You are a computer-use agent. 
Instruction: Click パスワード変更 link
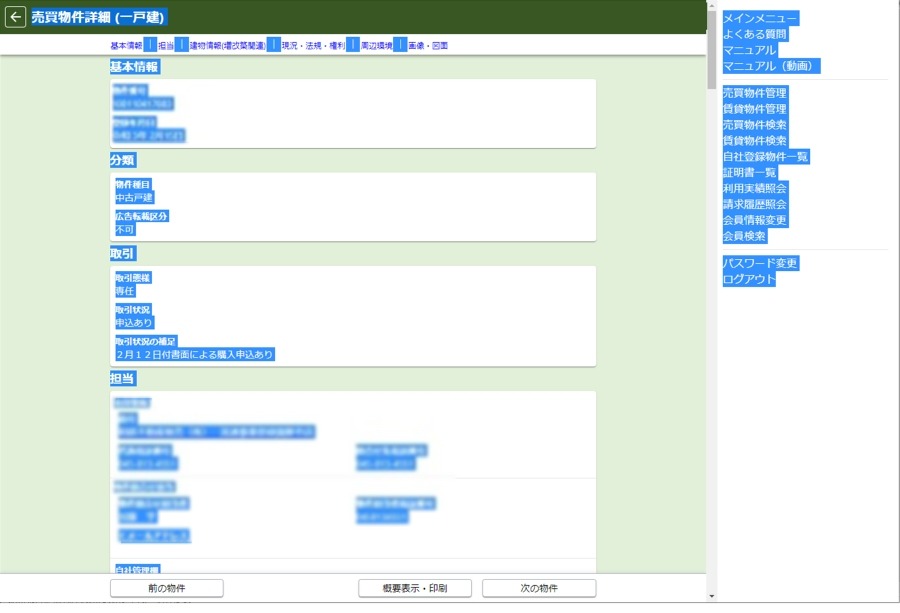coord(760,263)
